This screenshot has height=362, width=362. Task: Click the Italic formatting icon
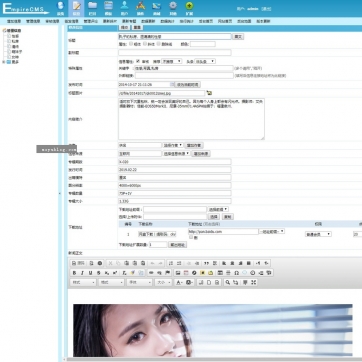tap(82, 273)
